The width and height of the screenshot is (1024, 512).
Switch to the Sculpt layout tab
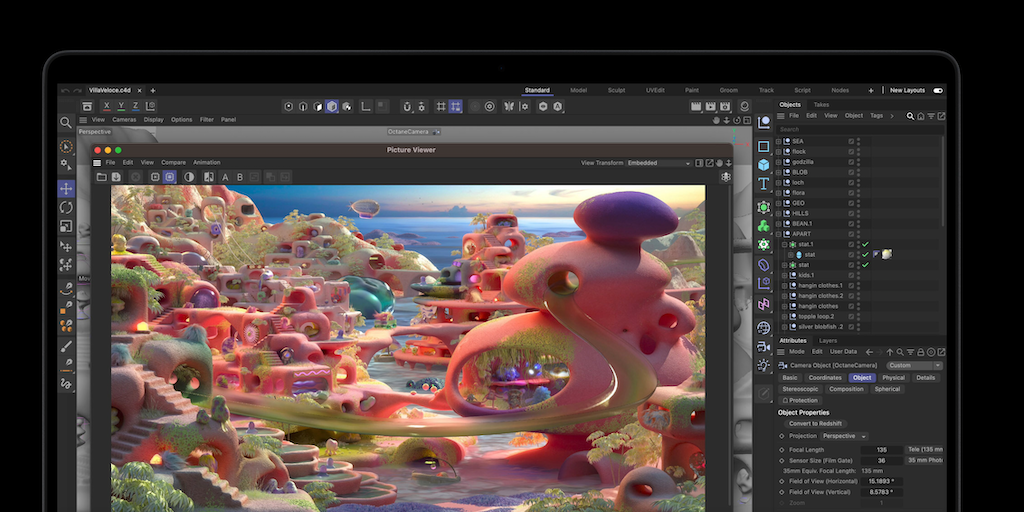click(x=616, y=90)
